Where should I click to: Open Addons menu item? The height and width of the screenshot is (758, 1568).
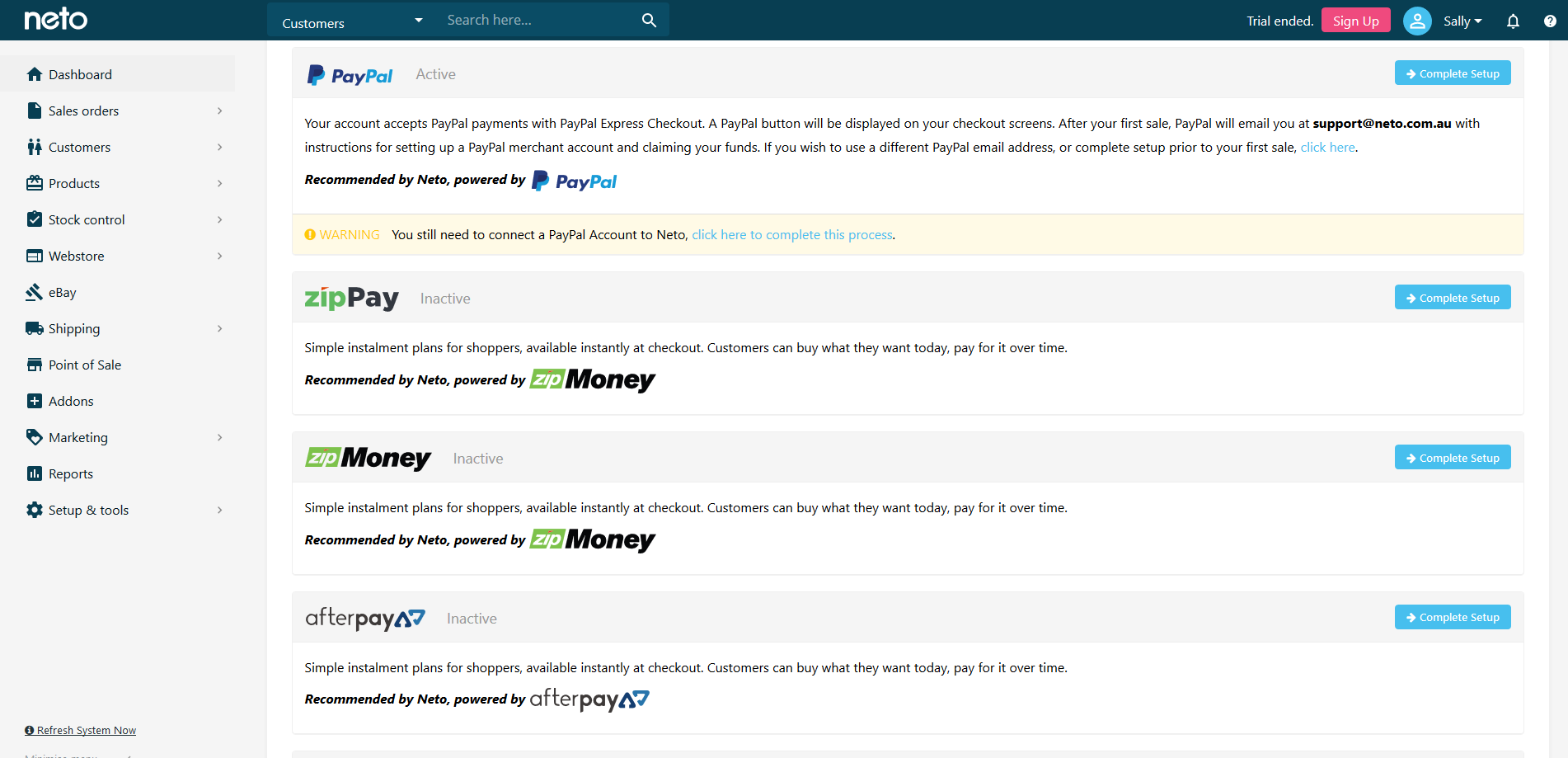(x=118, y=401)
